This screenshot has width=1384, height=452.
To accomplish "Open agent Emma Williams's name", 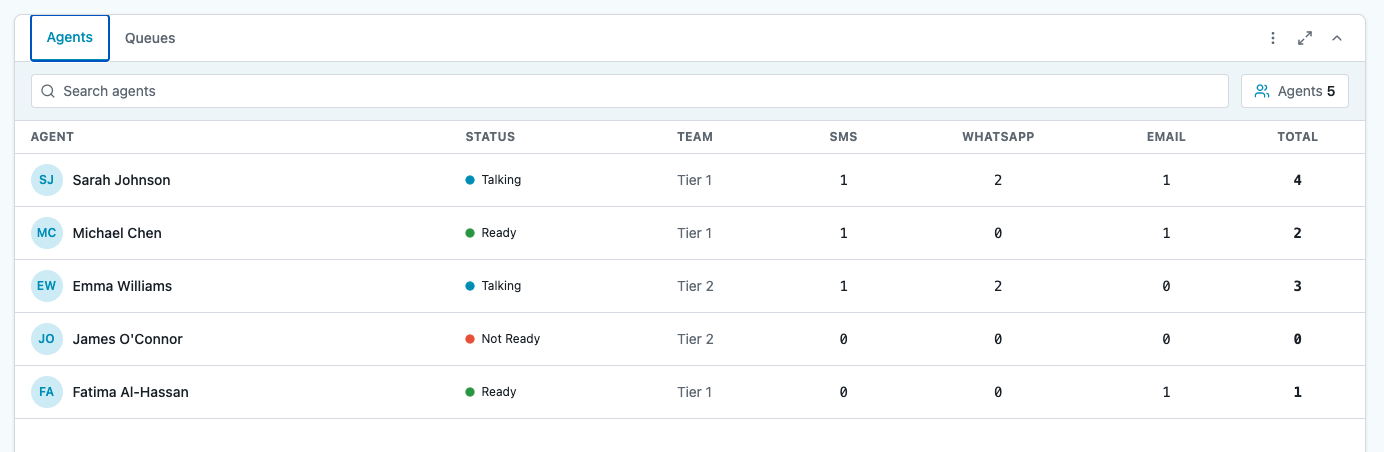I will click(x=123, y=286).
